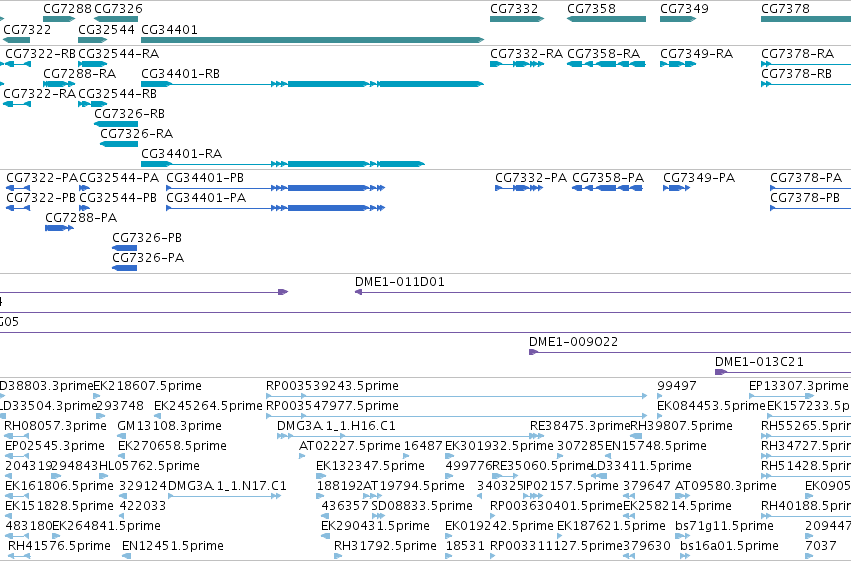Click transcript CG7322-RB
851x561 pixels.
(x=40, y=54)
